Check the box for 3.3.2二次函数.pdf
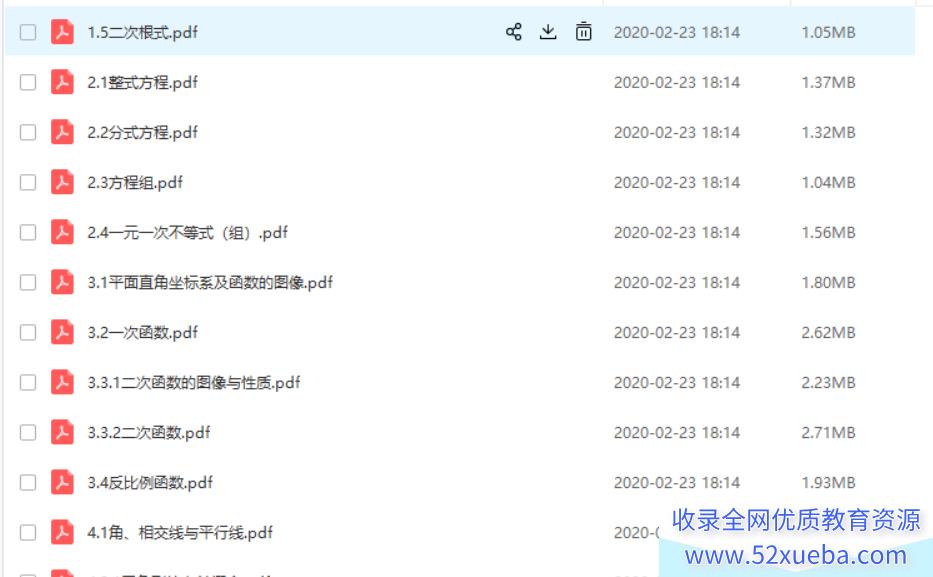 pos(28,432)
